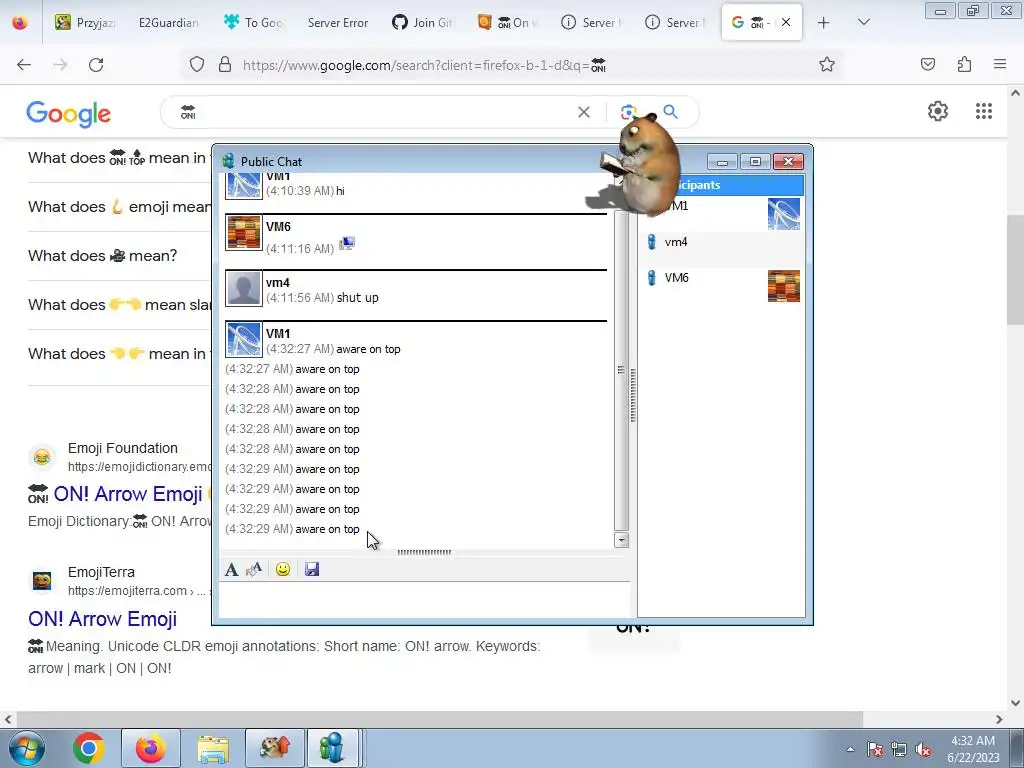
Task: Click the splitter grip between chat and participants
Action: pos(633,395)
